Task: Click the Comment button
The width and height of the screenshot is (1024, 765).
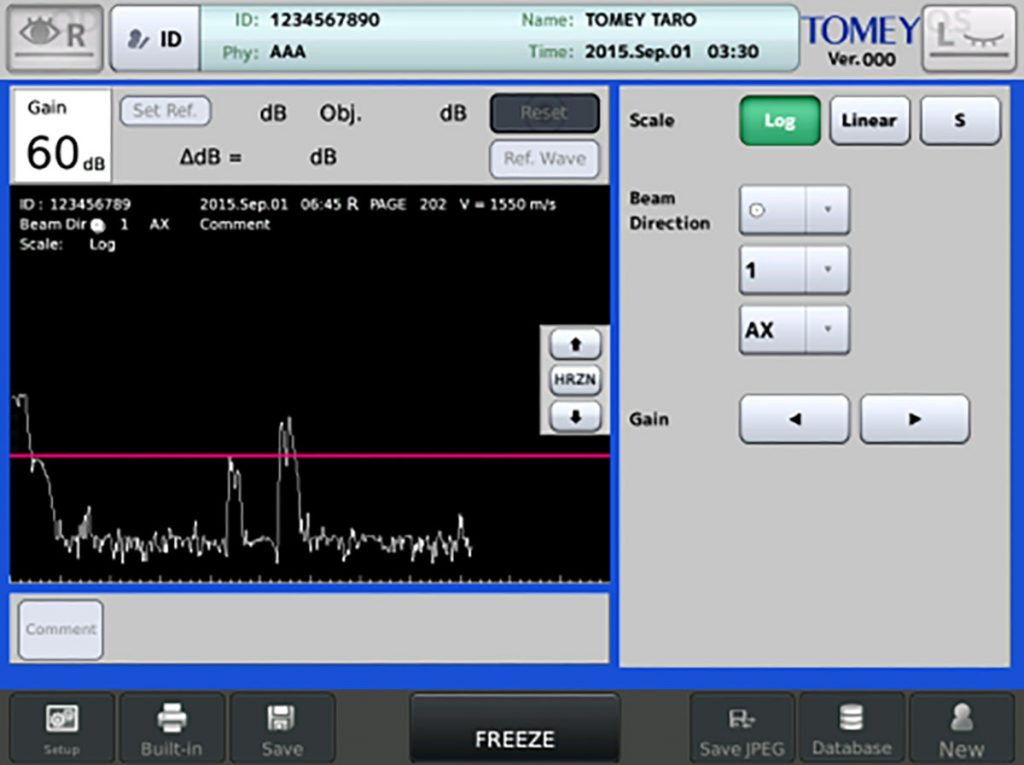Action: [x=61, y=630]
